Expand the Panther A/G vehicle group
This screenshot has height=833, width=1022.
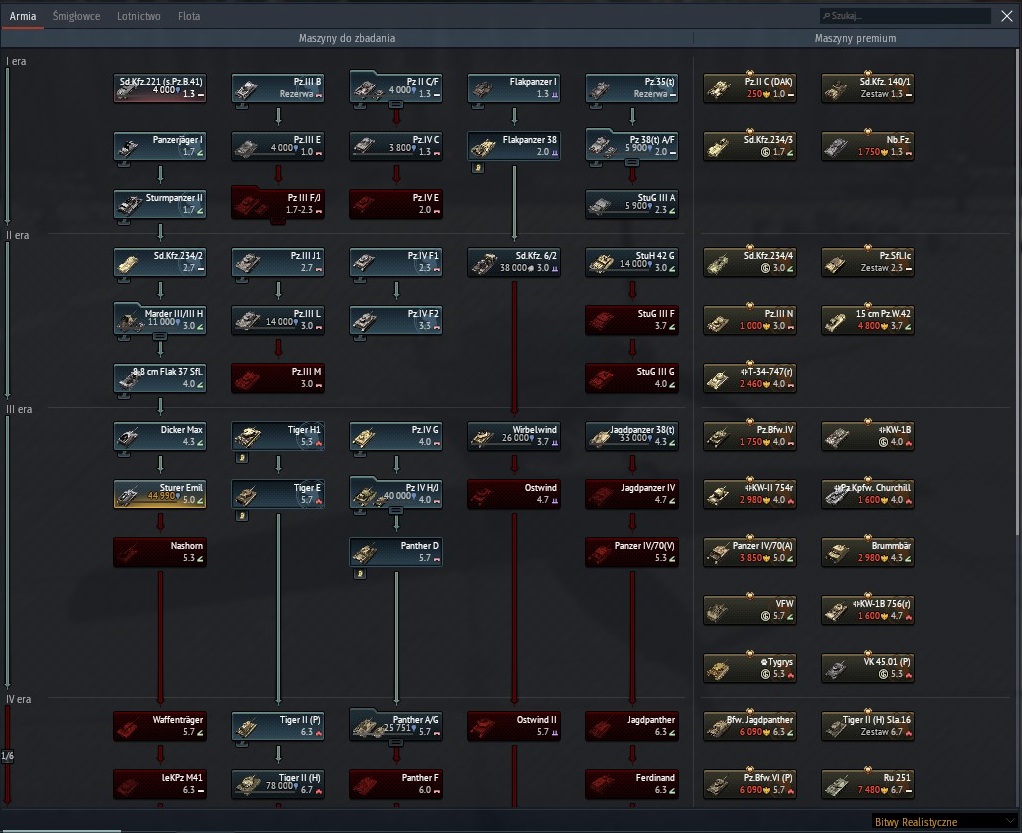click(396, 726)
